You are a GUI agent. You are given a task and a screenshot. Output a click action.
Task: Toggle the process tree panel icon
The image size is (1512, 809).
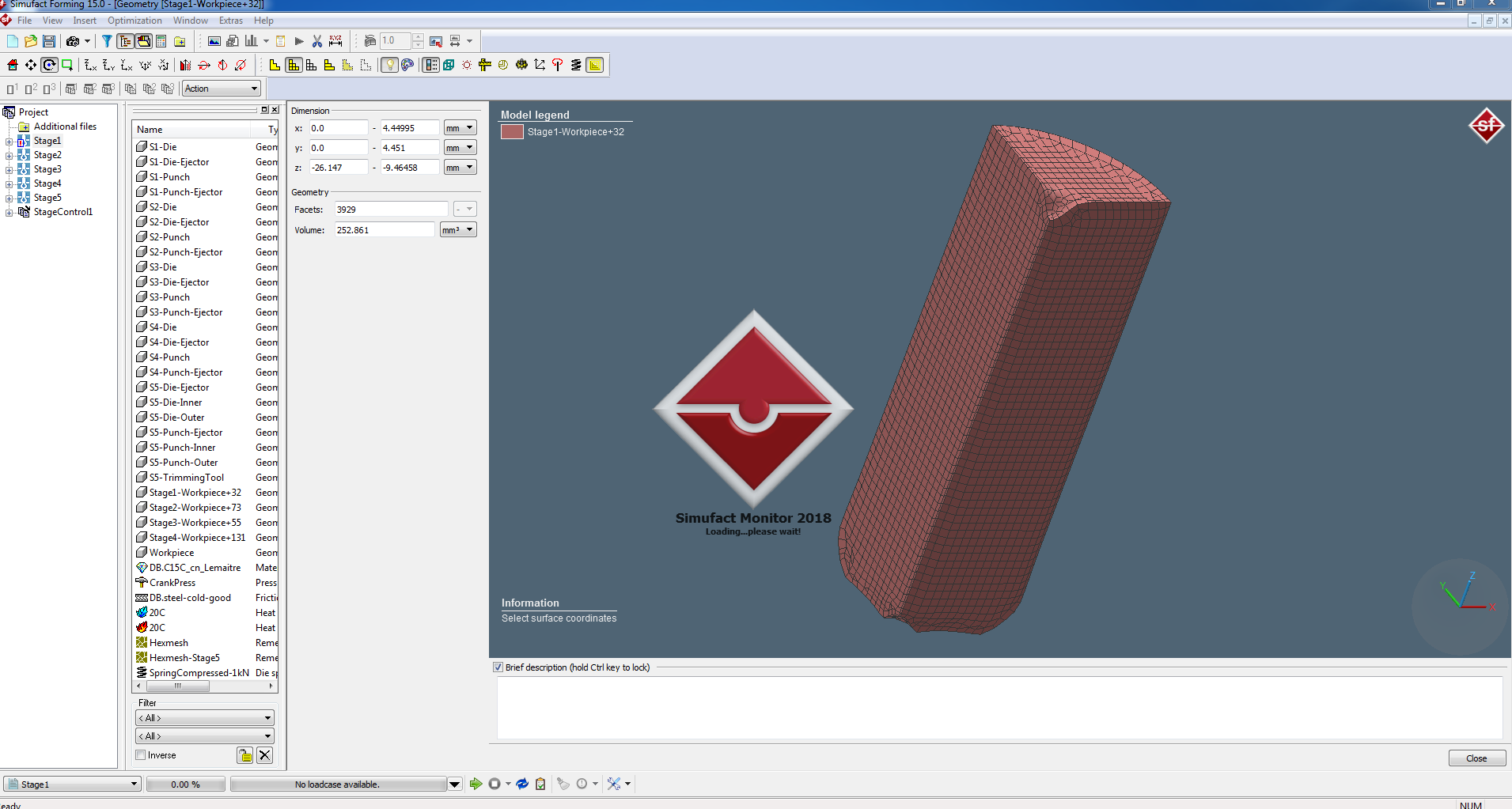(x=125, y=41)
